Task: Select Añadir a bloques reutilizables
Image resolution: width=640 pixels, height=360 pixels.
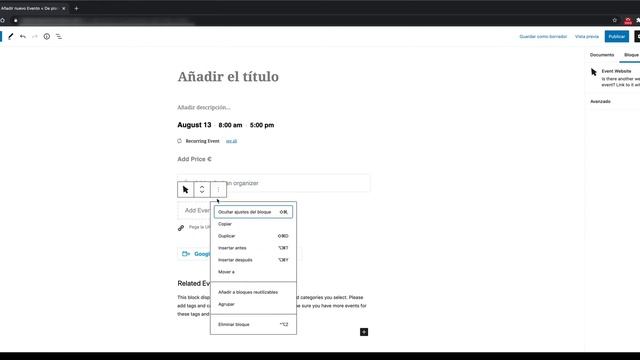Action: pos(253,292)
